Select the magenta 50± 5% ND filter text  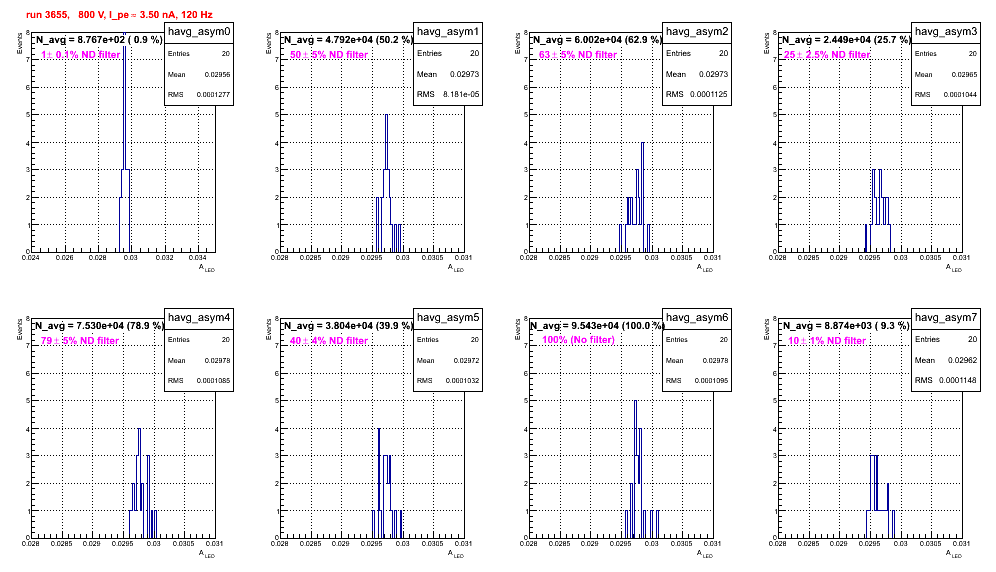[x=329, y=55]
